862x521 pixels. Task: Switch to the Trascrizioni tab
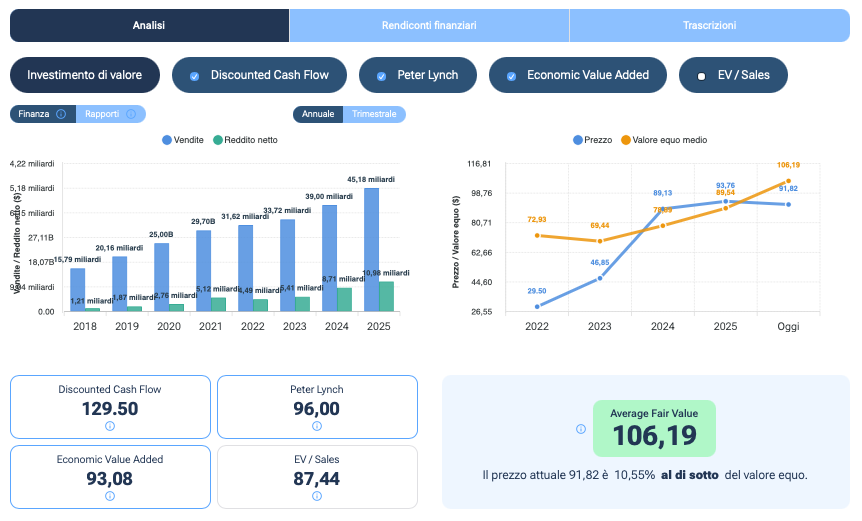click(x=709, y=25)
